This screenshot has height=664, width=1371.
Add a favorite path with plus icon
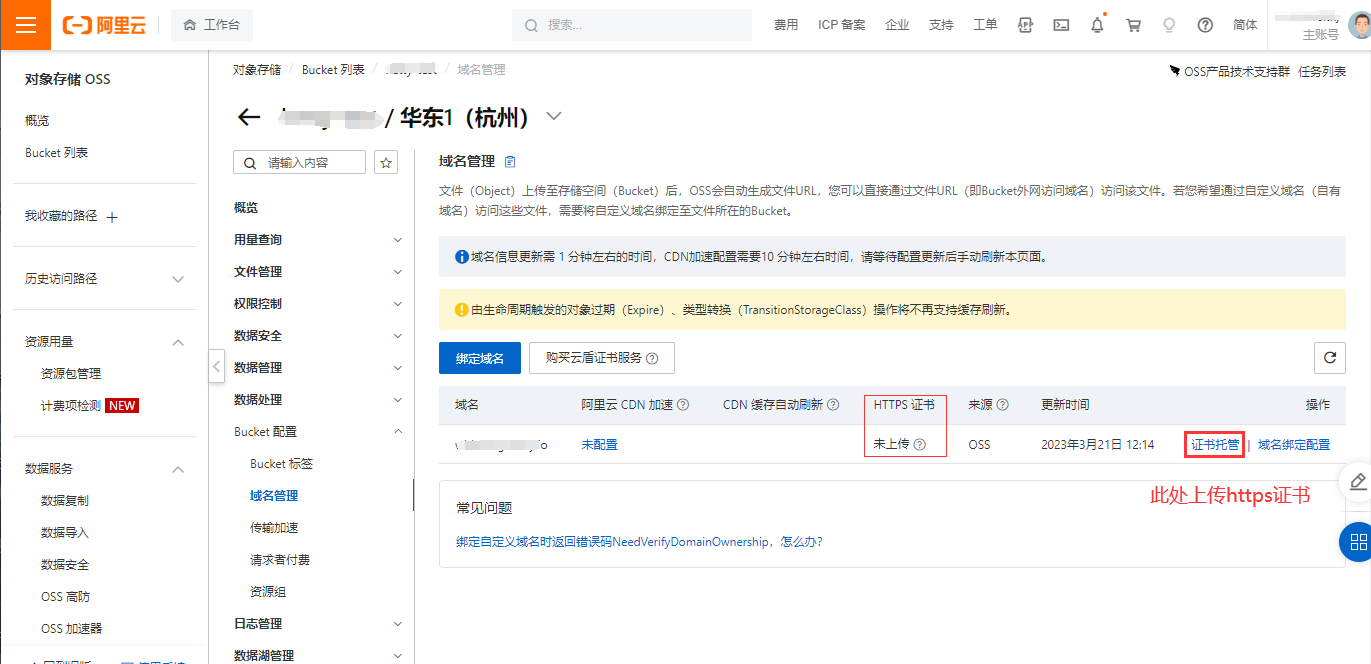click(112, 217)
